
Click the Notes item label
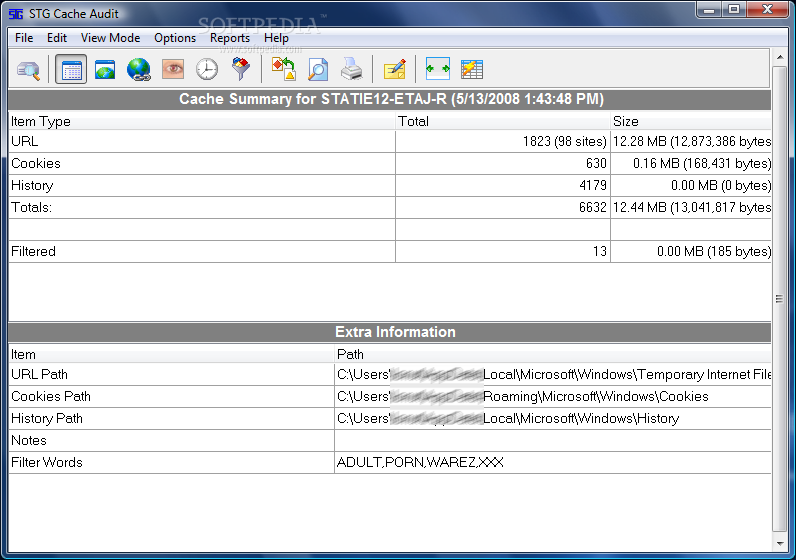(29, 440)
